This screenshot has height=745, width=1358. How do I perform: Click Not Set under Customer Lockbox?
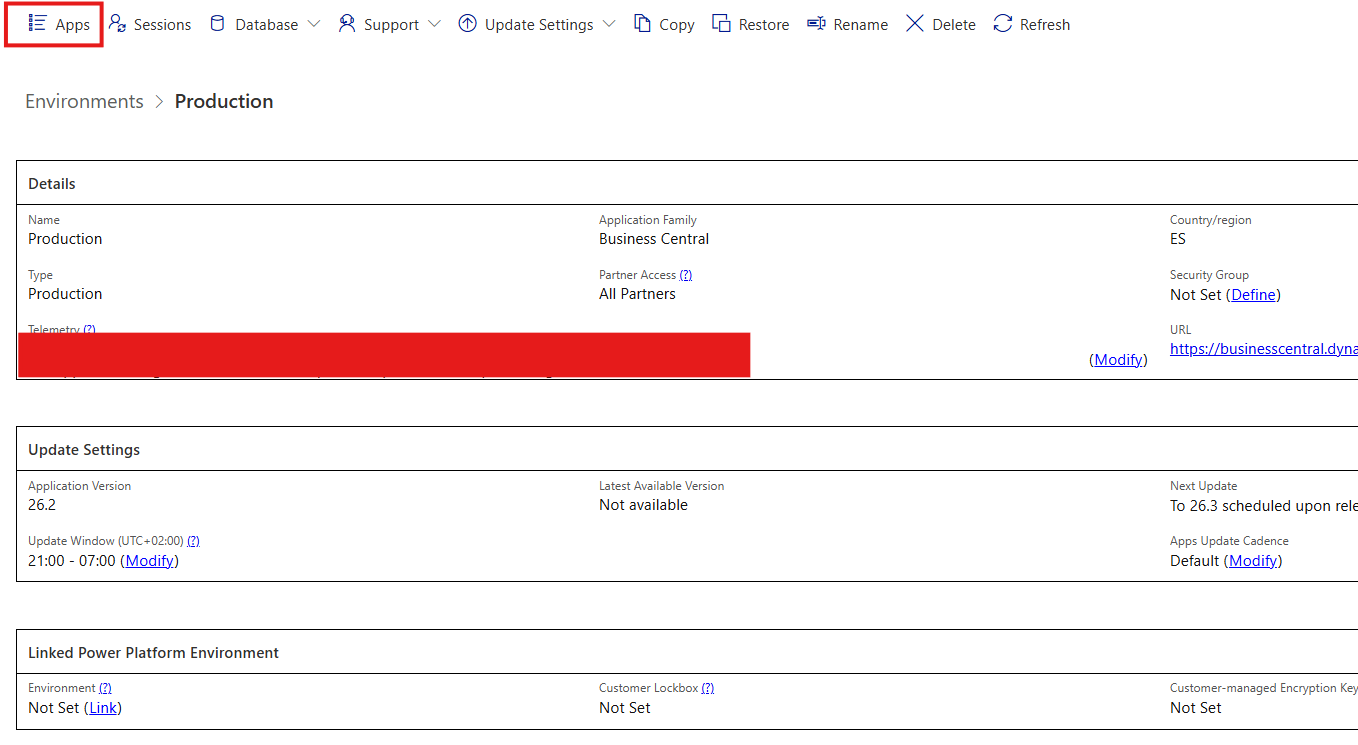click(625, 708)
